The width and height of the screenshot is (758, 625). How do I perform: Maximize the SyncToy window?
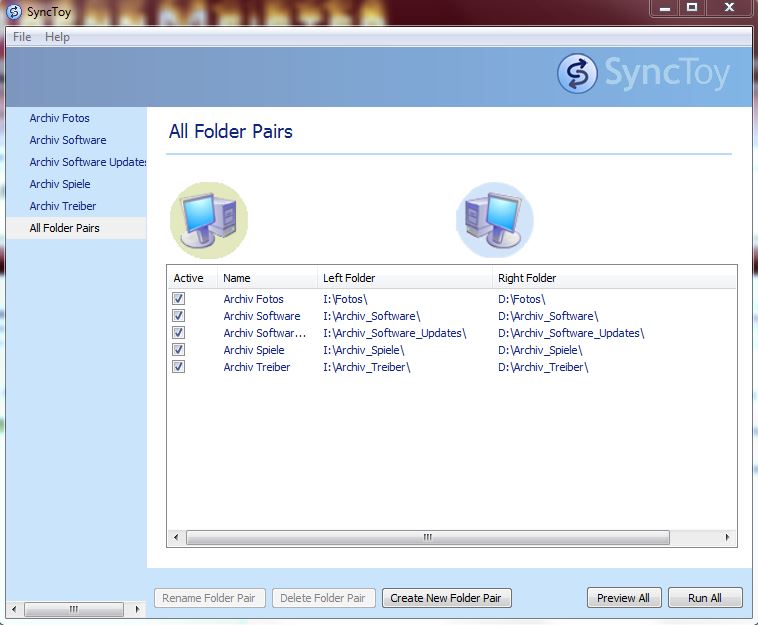692,8
